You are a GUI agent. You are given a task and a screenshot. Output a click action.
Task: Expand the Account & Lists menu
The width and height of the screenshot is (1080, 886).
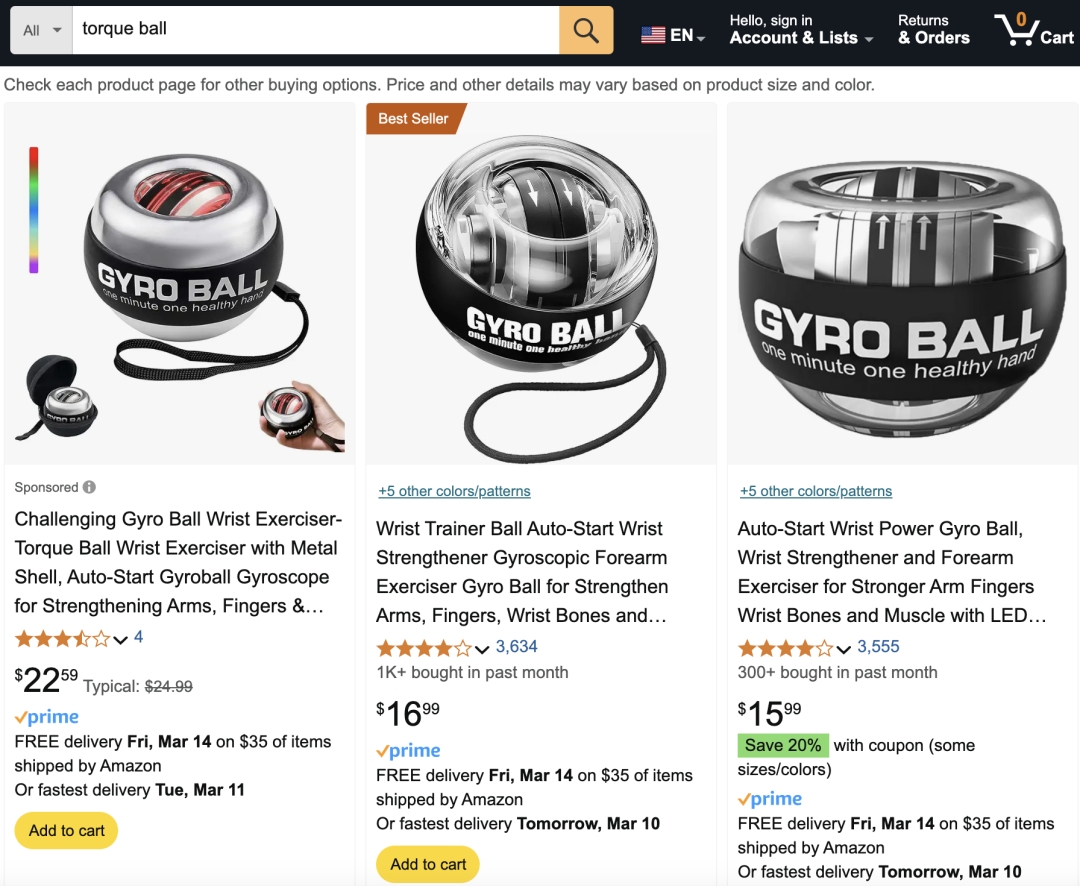800,30
